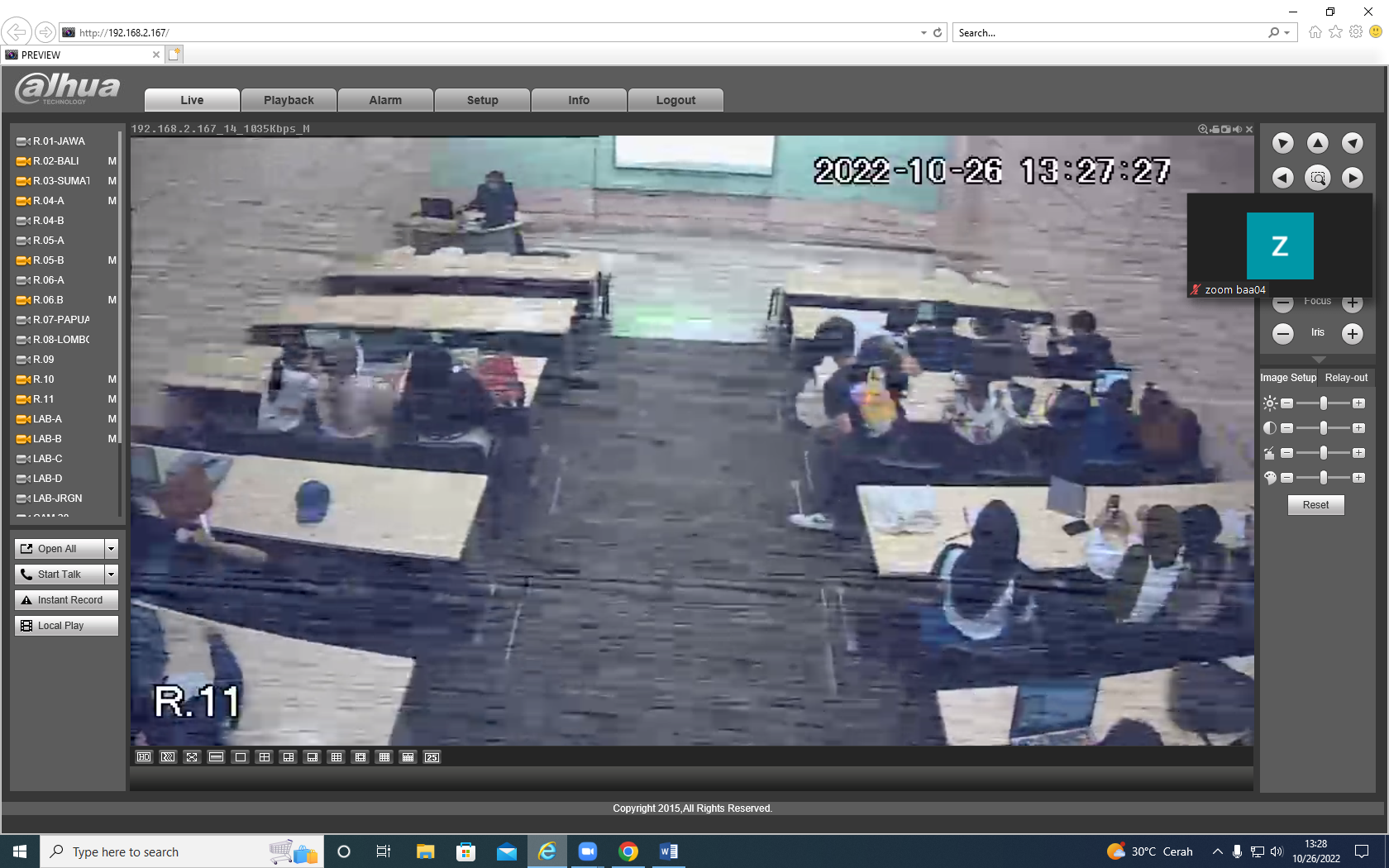Close the R.11 video stream
1389x868 pixels.
coord(1249,130)
